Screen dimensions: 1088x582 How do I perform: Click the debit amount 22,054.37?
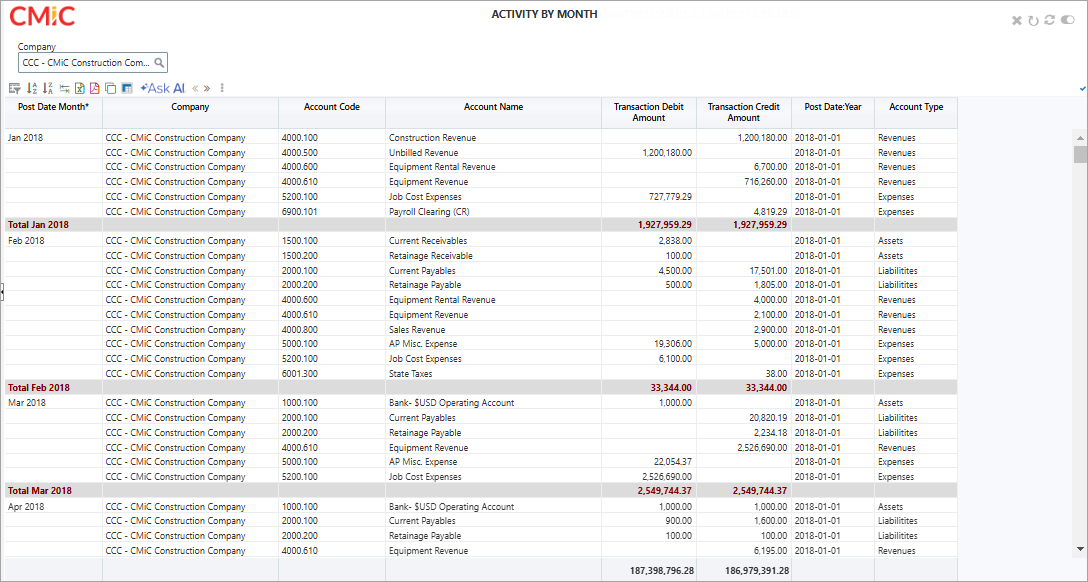click(x=673, y=462)
